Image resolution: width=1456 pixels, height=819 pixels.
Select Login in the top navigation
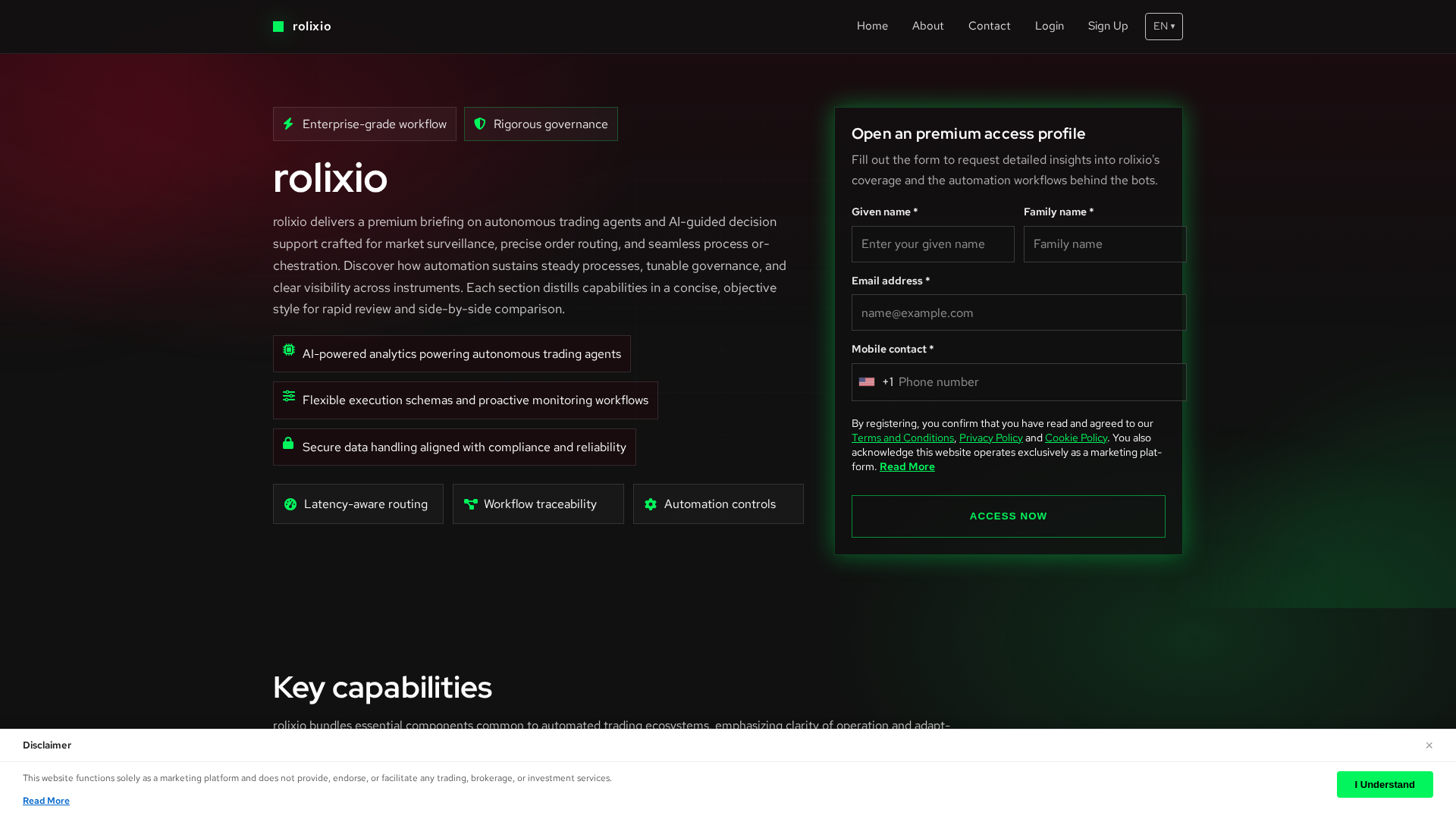tap(1049, 26)
